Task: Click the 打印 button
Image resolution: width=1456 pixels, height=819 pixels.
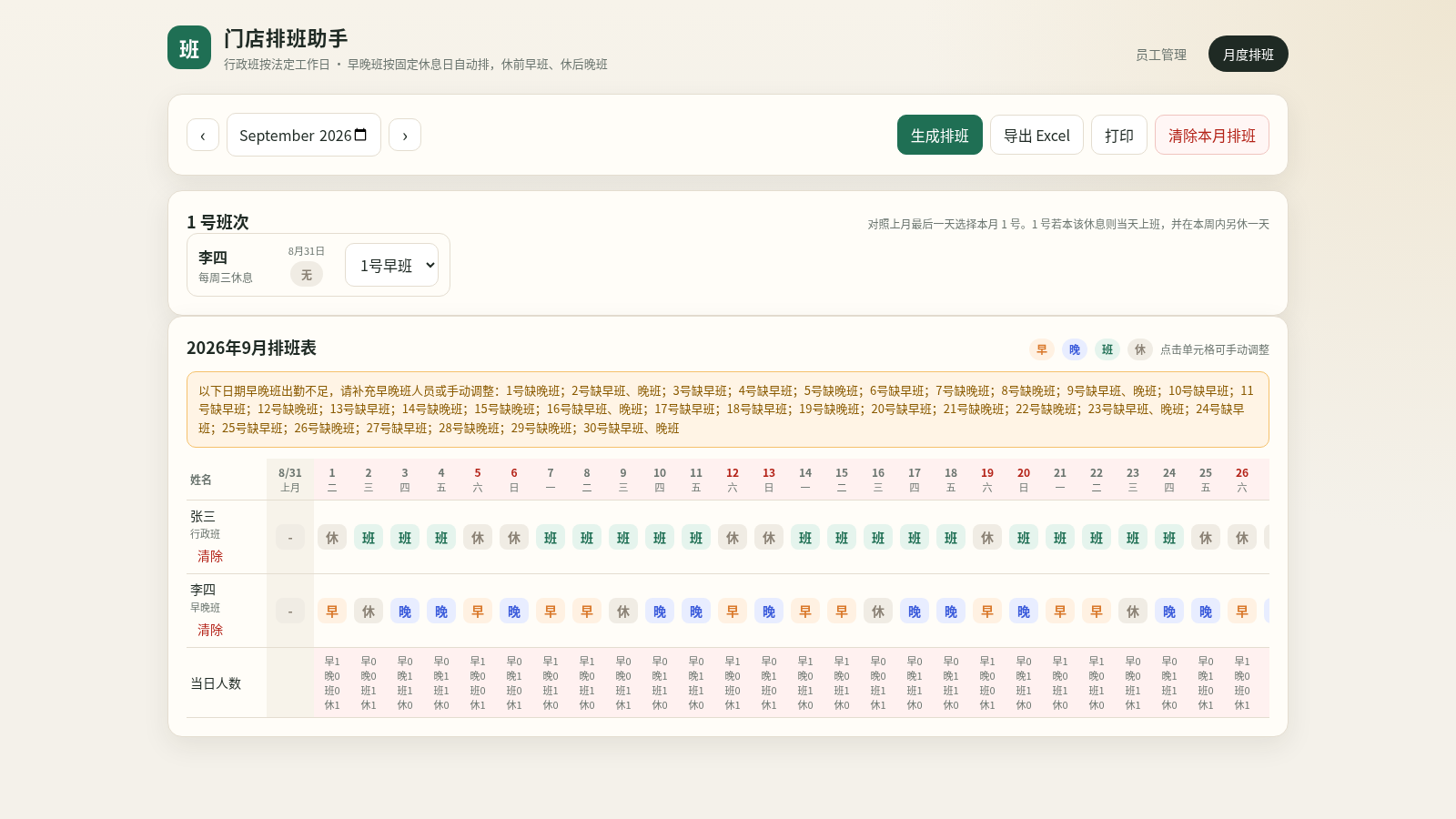Action: [1119, 135]
